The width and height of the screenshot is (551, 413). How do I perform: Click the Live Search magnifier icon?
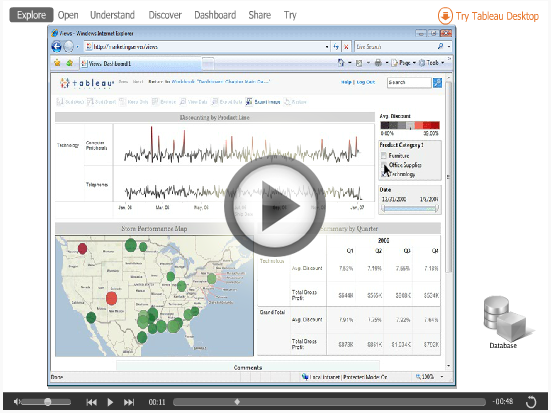(x=440, y=46)
